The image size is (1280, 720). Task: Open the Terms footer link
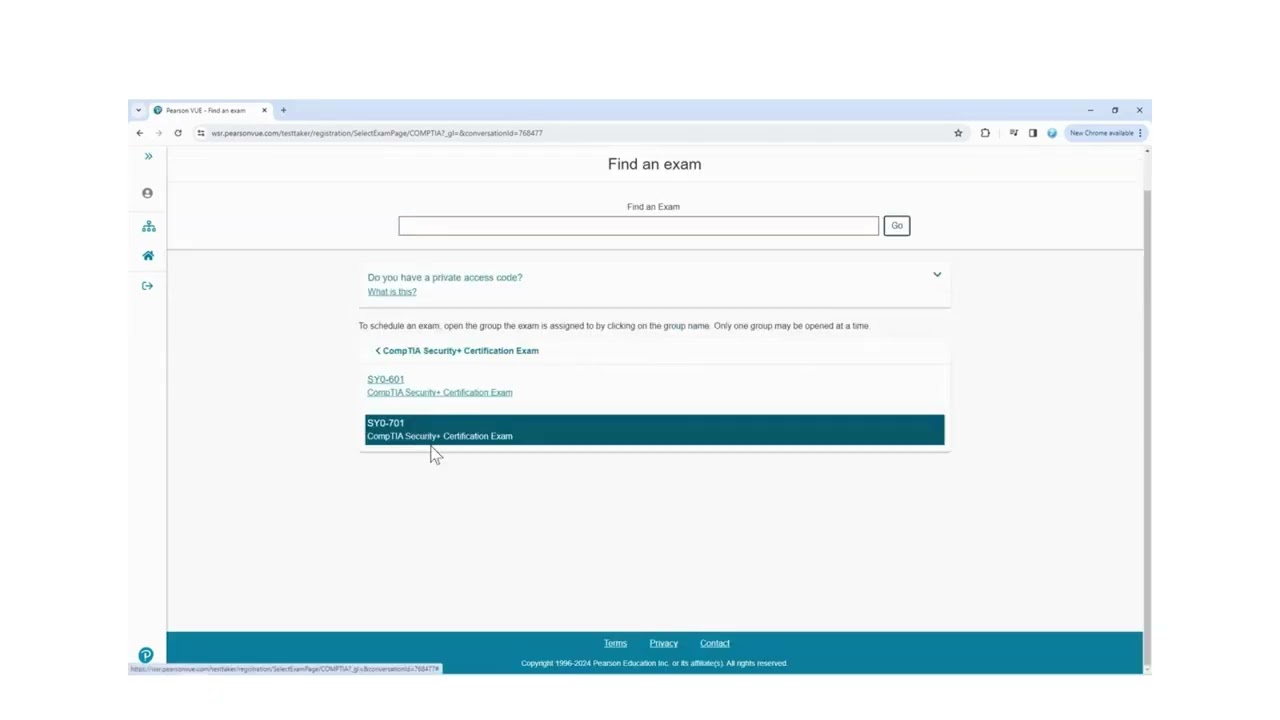tap(615, 643)
